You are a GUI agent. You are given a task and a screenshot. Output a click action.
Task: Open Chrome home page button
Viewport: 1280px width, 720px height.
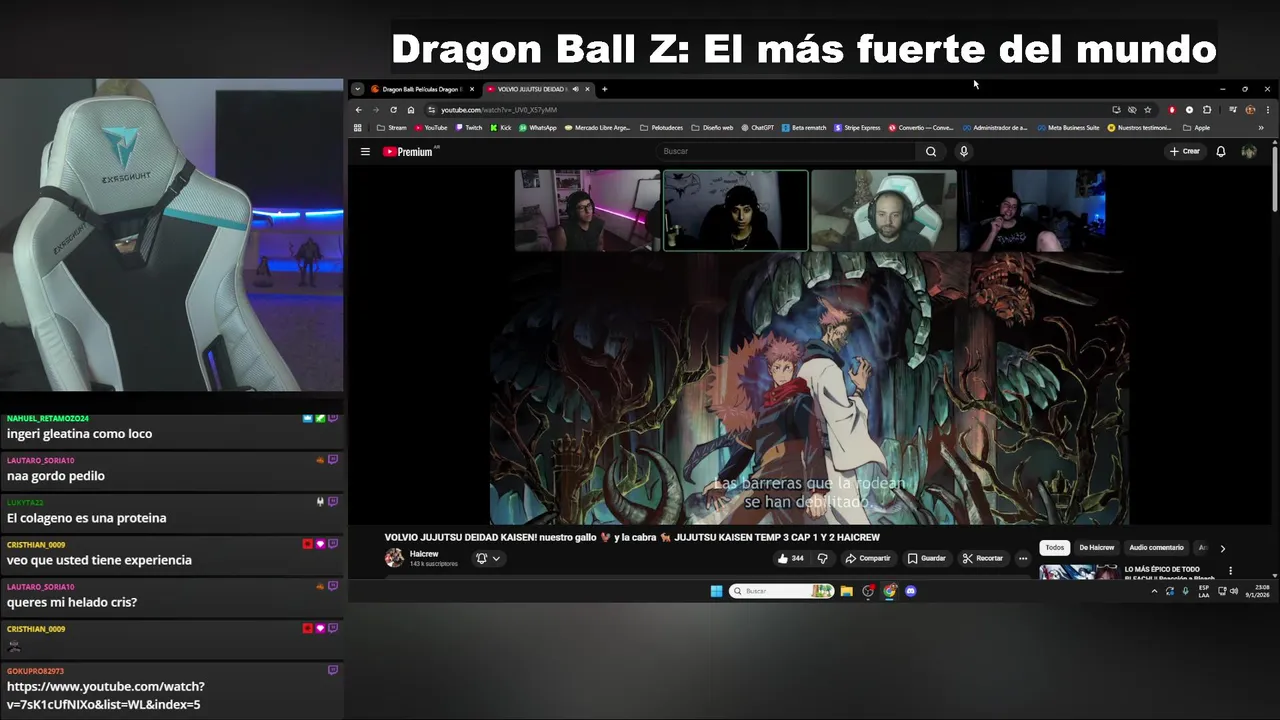point(410,110)
